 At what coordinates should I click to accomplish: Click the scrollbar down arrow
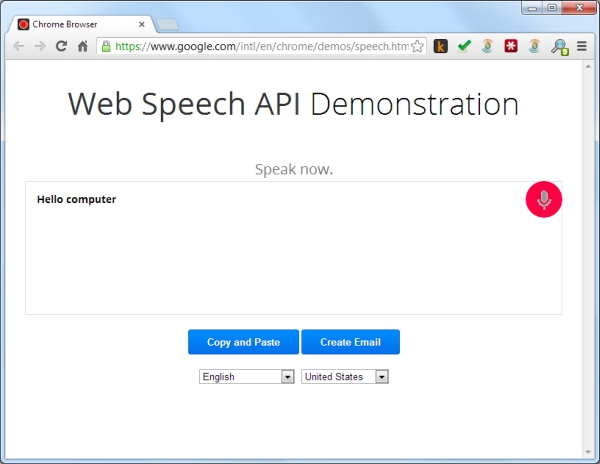click(588, 452)
